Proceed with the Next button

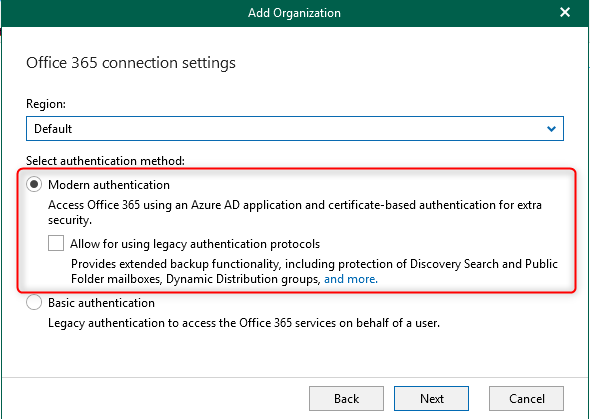(x=431, y=398)
